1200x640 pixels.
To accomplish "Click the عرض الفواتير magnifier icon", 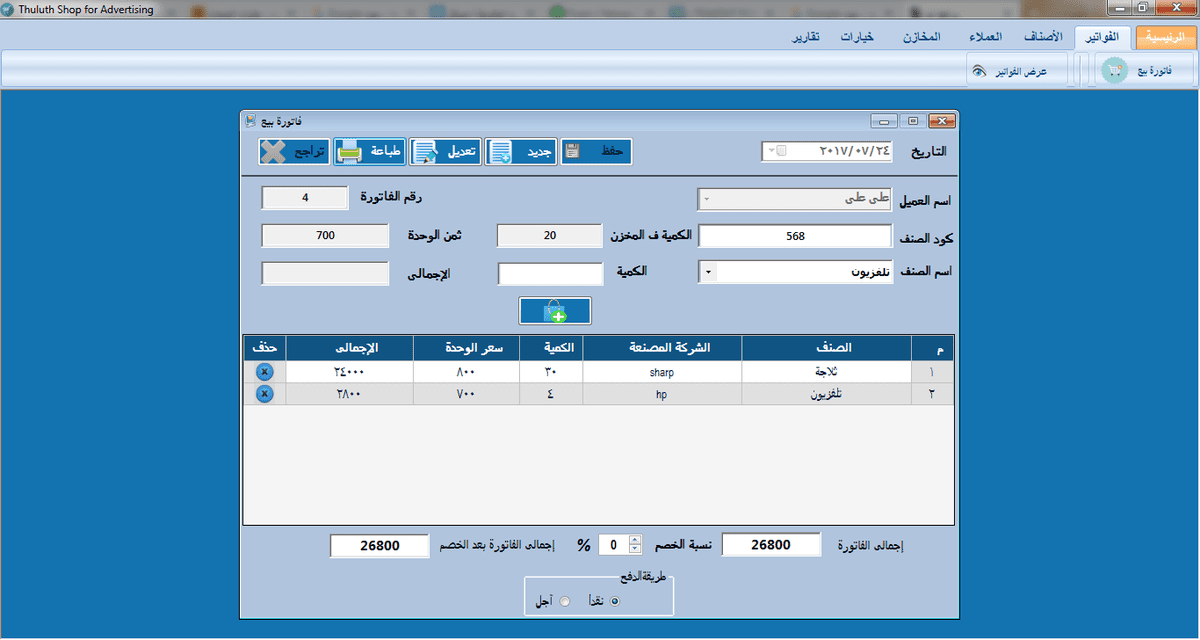I will [x=981, y=70].
